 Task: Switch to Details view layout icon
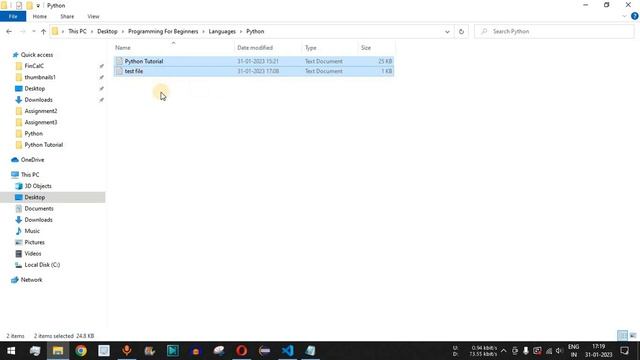point(622,336)
